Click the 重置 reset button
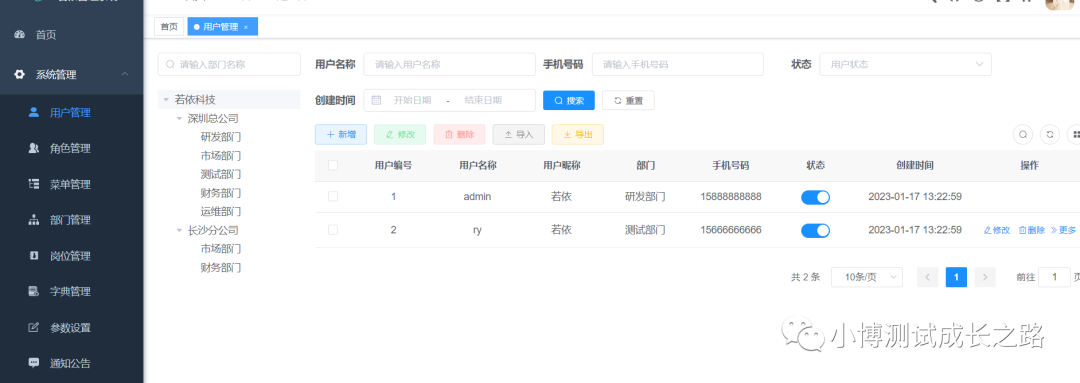1080x383 pixels. (628, 100)
